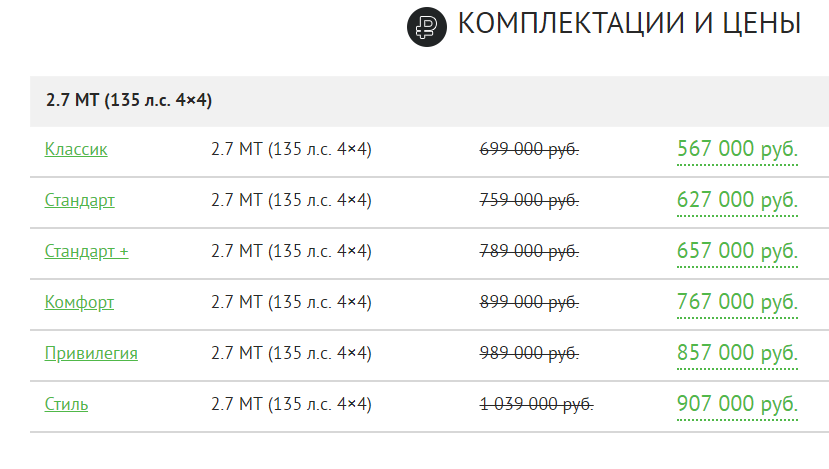
Task: Click the КОМПЛЕКТАЦИИ И ЦЕНЫ heading
Action: point(629,24)
